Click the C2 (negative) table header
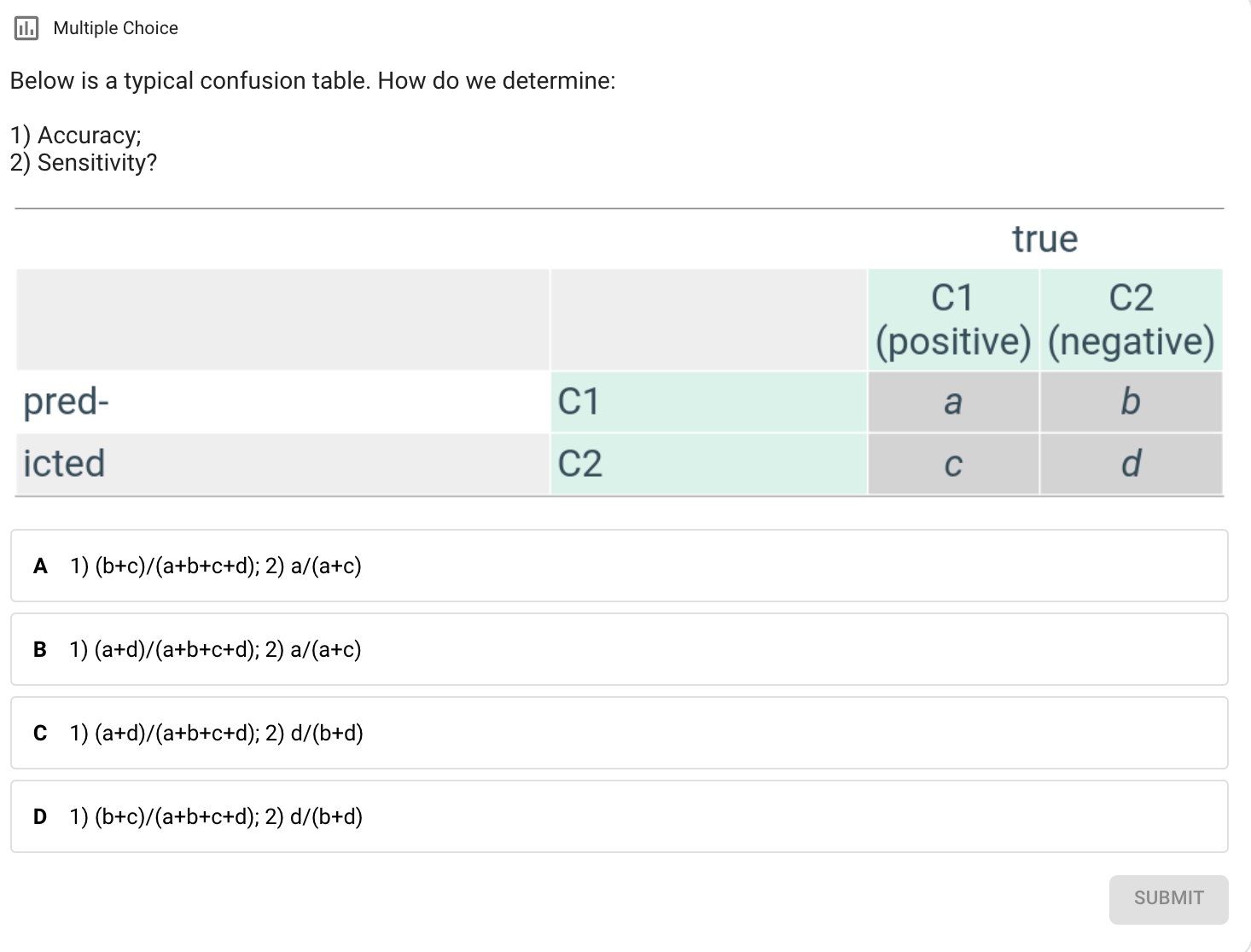 coord(1131,320)
